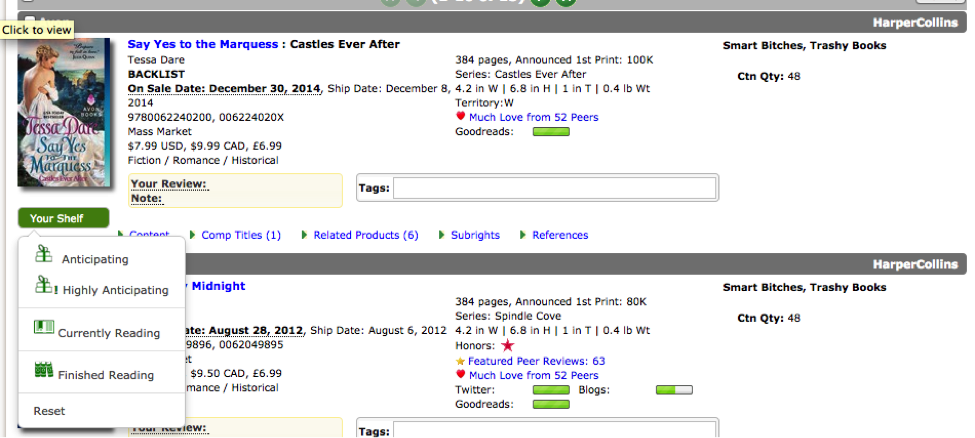Expand the Subrights section
The height and width of the screenshot is (438, 975).
[x=474, y=235]
